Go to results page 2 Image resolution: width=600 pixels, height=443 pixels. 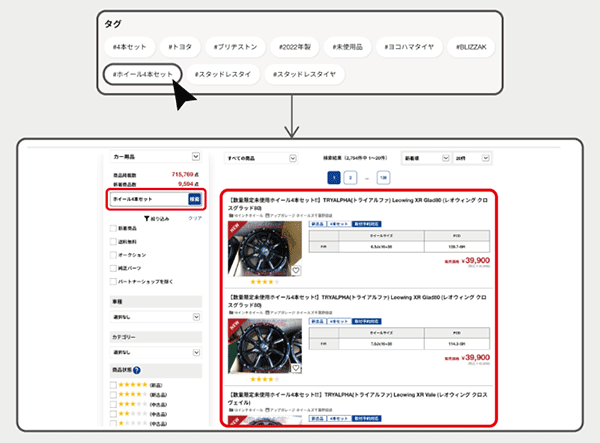click(351, 178)
